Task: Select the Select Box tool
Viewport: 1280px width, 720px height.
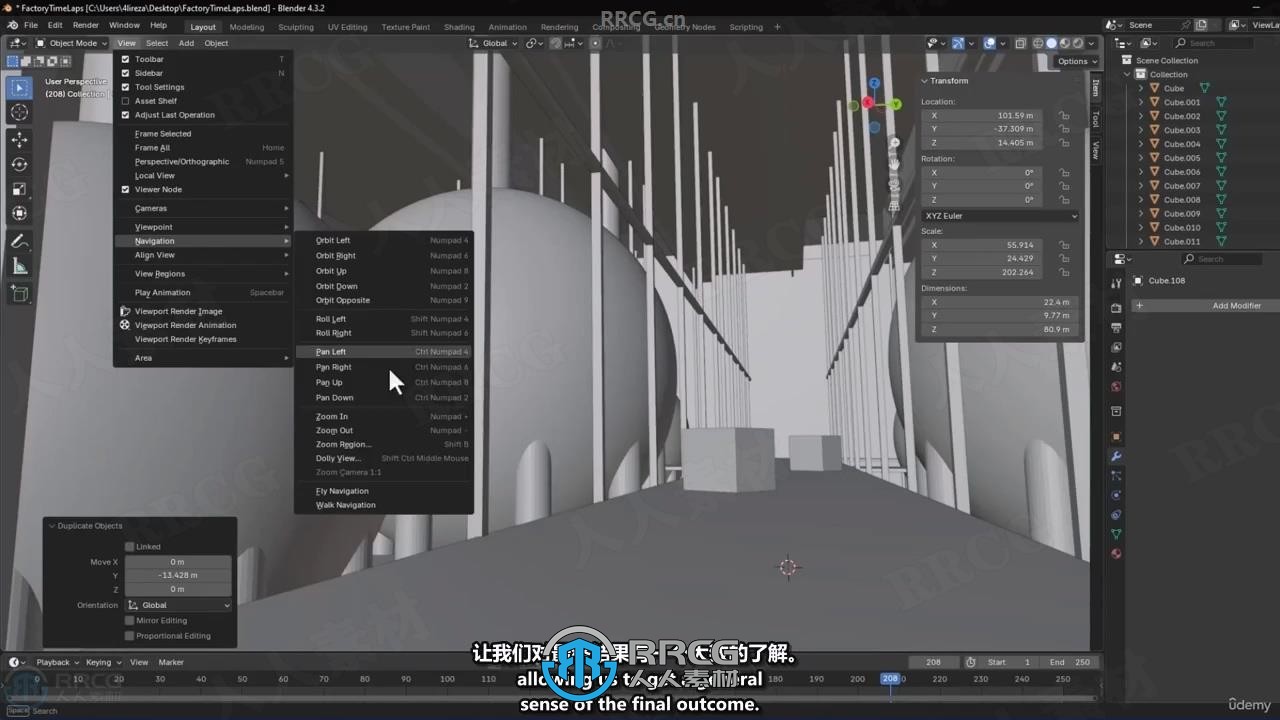Action: [x=20, y=88]
